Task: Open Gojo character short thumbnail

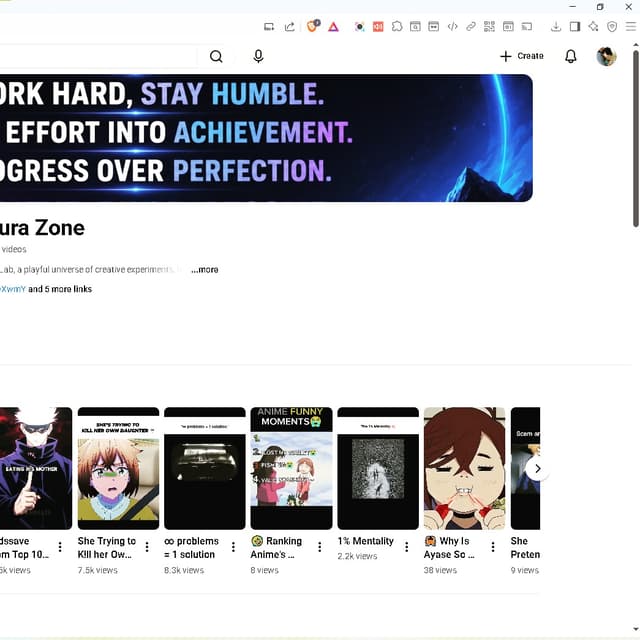Action: click(x=36, y=468)
